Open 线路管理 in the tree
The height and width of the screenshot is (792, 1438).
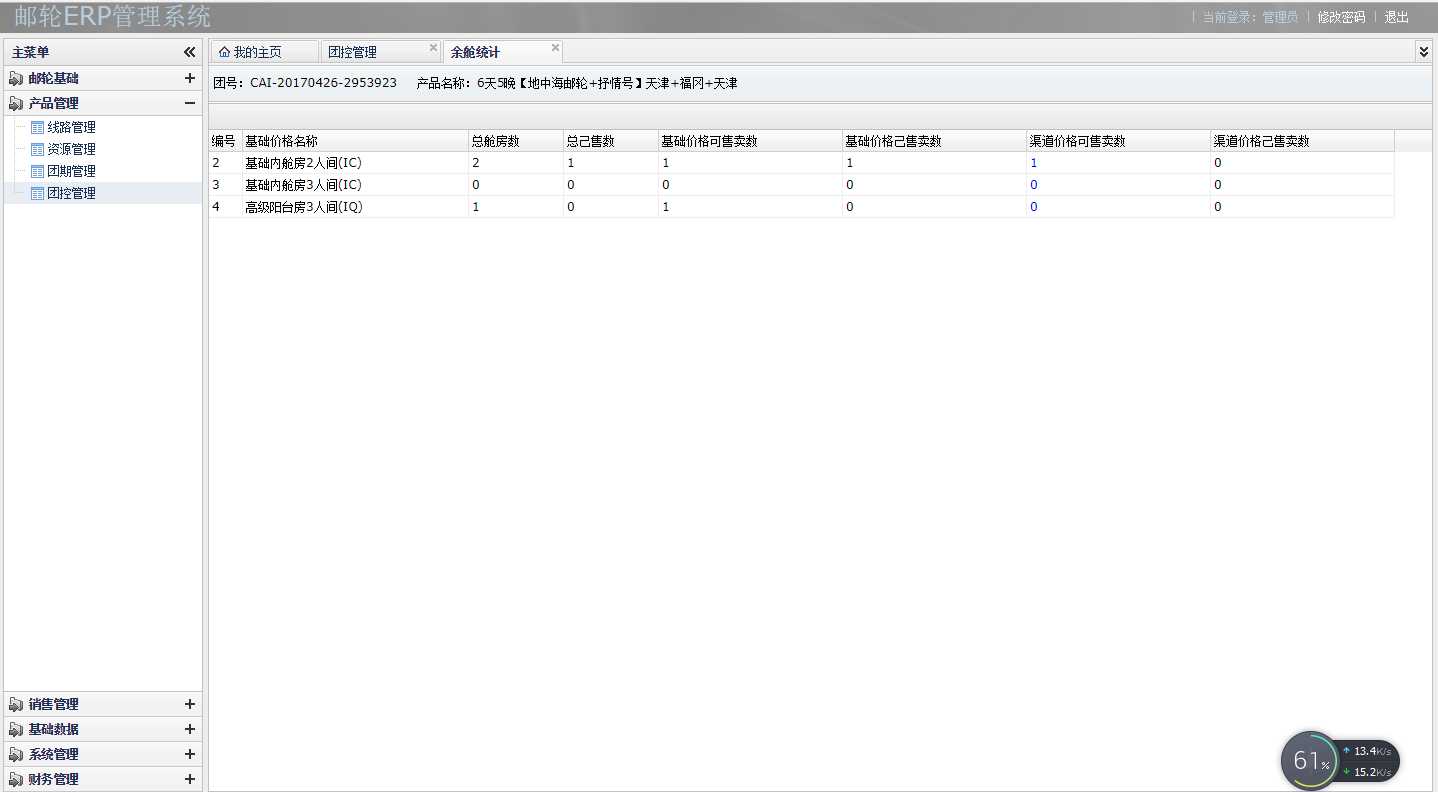(71, 127)
